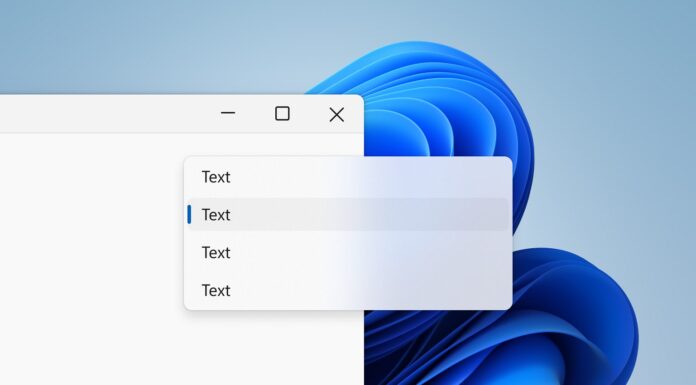Choose the first Text item in flyout
696x385 pixels.
[x=348, y=177]
